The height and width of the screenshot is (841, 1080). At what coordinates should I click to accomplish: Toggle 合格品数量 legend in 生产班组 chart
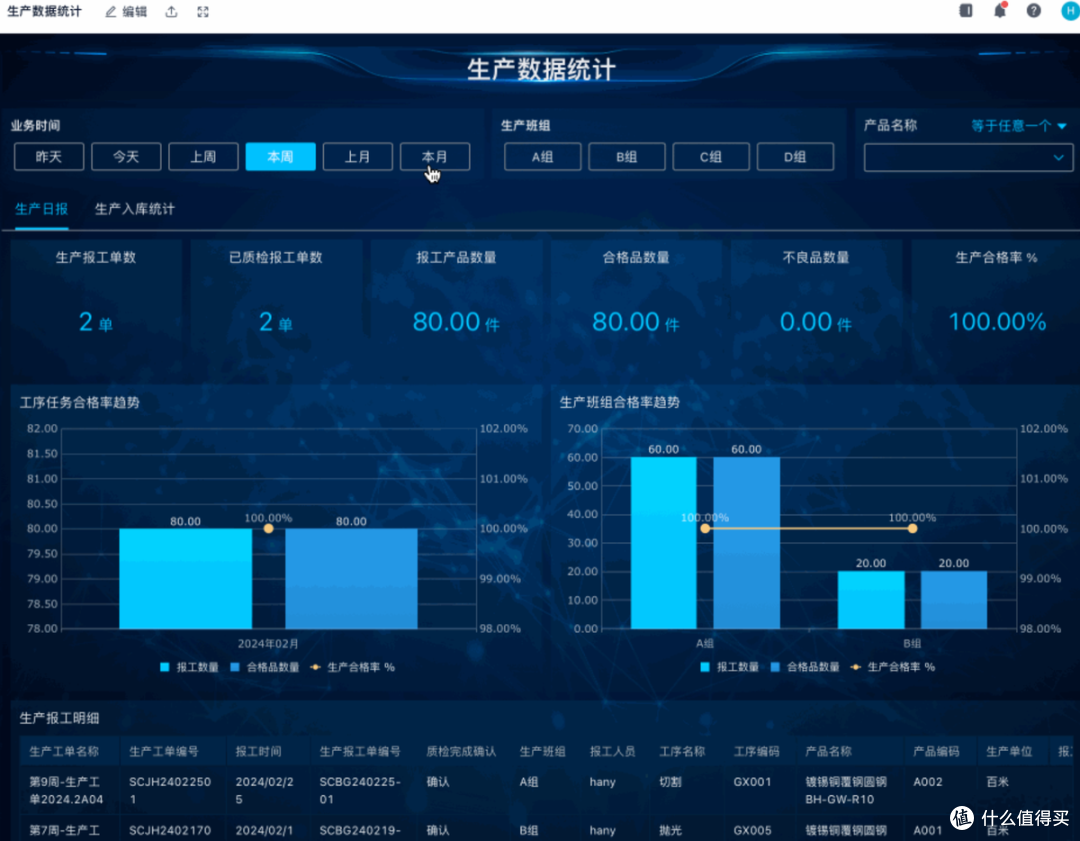tap(804, 667)
